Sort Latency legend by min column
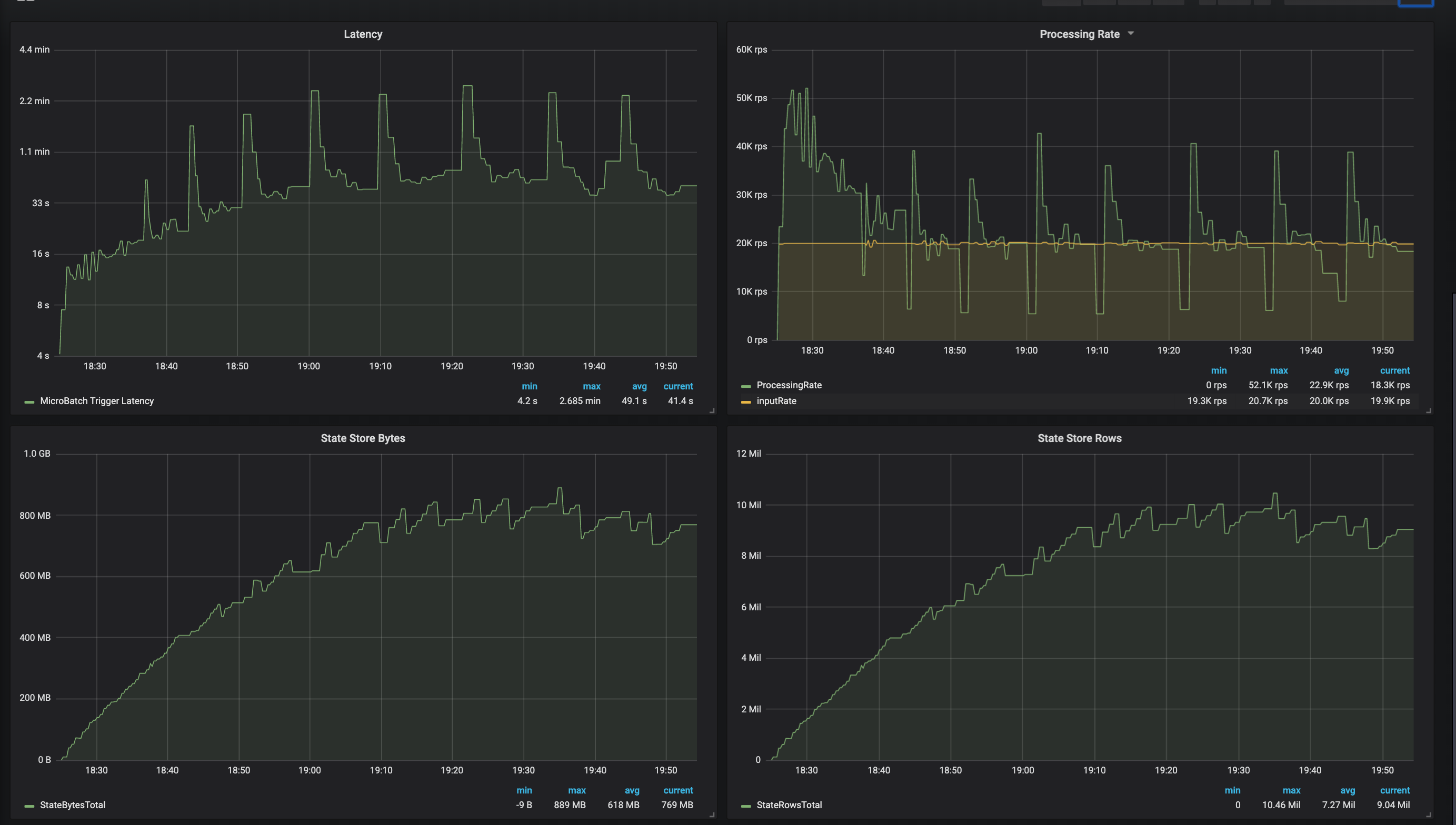Viewport: 1456px width, 825px height. click(x=530, y=386)
